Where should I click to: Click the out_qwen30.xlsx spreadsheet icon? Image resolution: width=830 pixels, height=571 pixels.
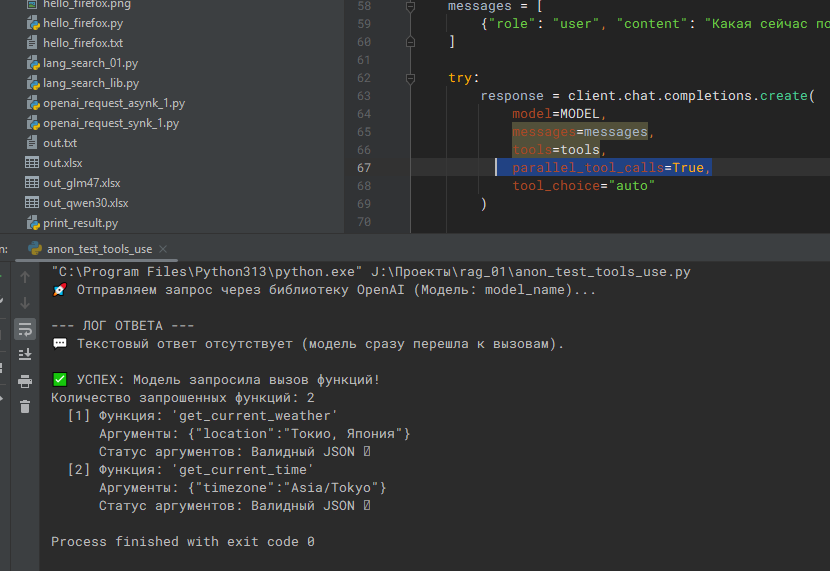[32, 203]
